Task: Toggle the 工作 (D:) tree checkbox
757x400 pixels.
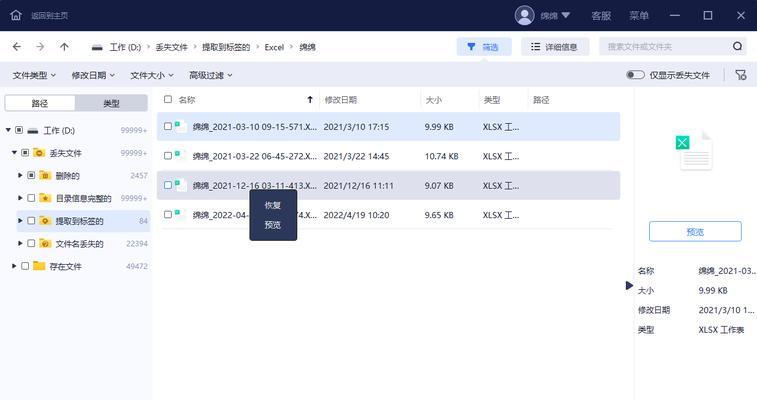Action: (x=19, y=130)
